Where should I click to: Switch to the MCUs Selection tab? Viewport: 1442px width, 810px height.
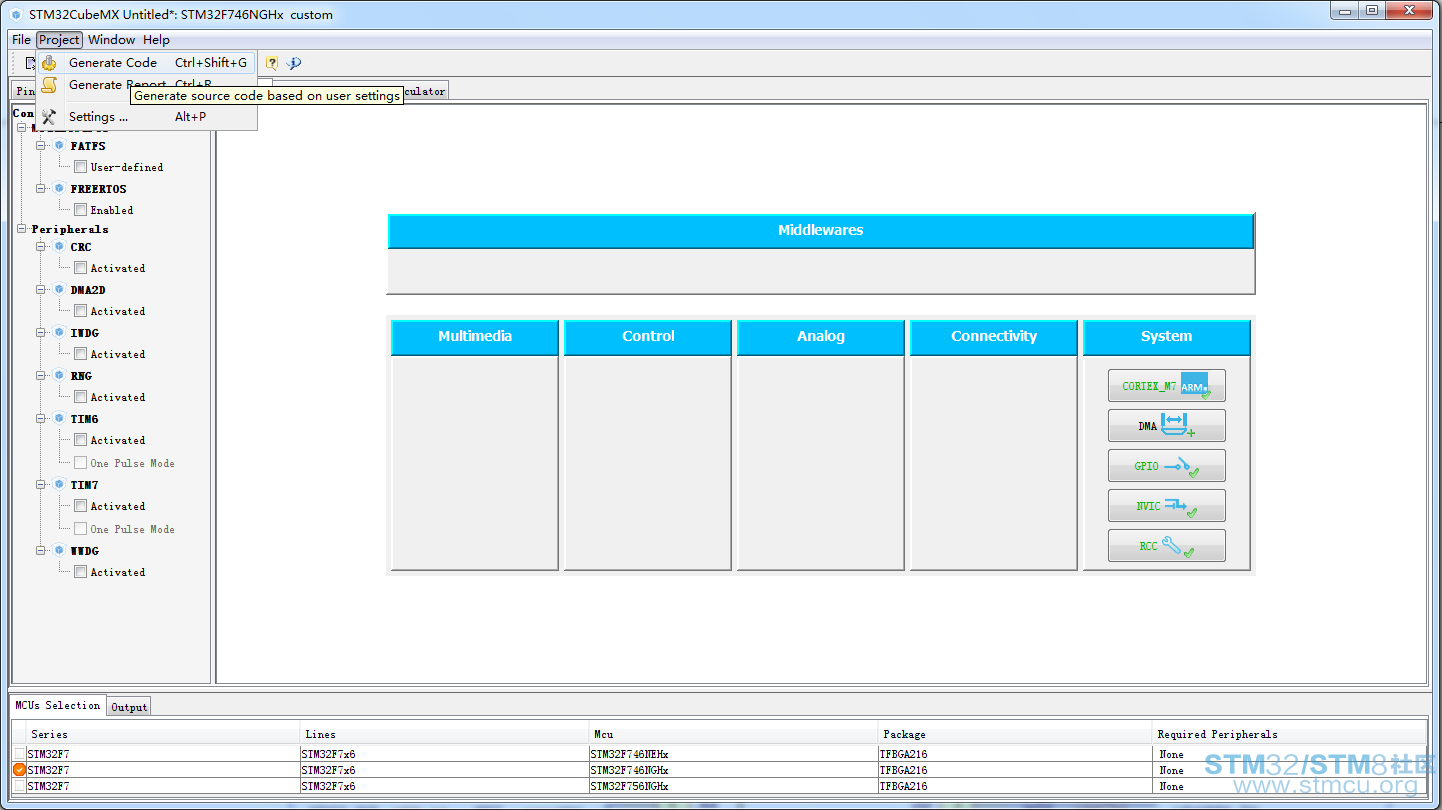click(x=58, y=705)
